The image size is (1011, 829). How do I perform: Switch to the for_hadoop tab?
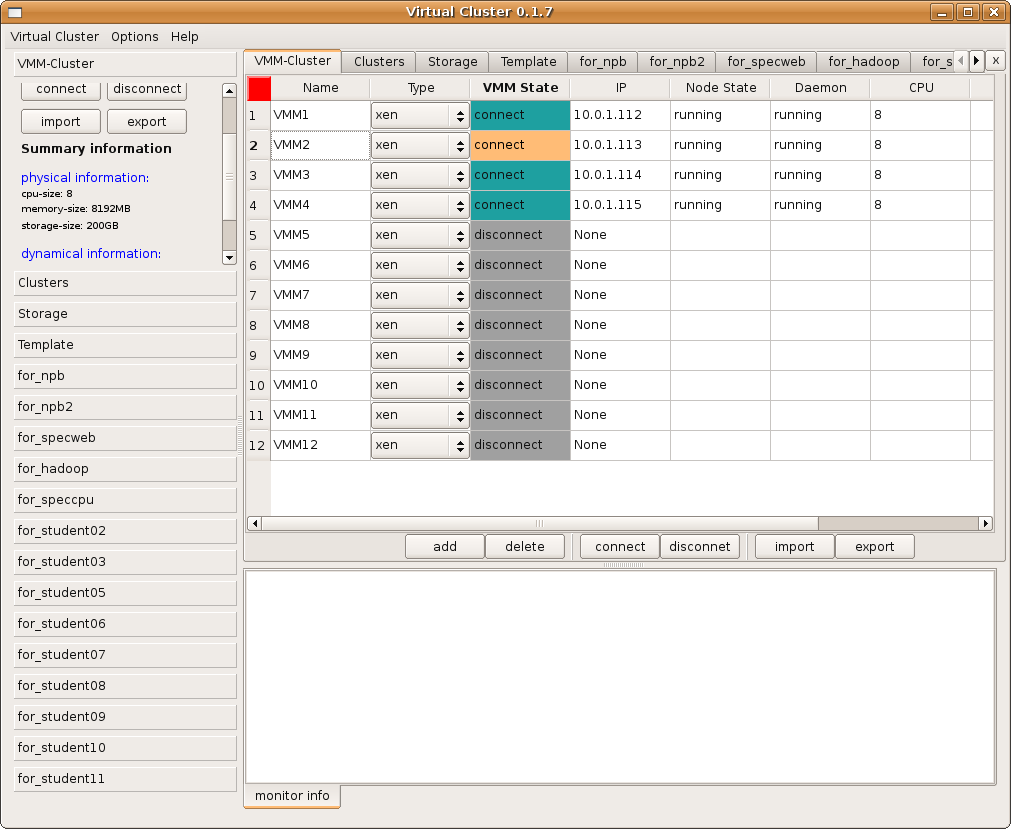pyautogui.click(x=863, y=62)
